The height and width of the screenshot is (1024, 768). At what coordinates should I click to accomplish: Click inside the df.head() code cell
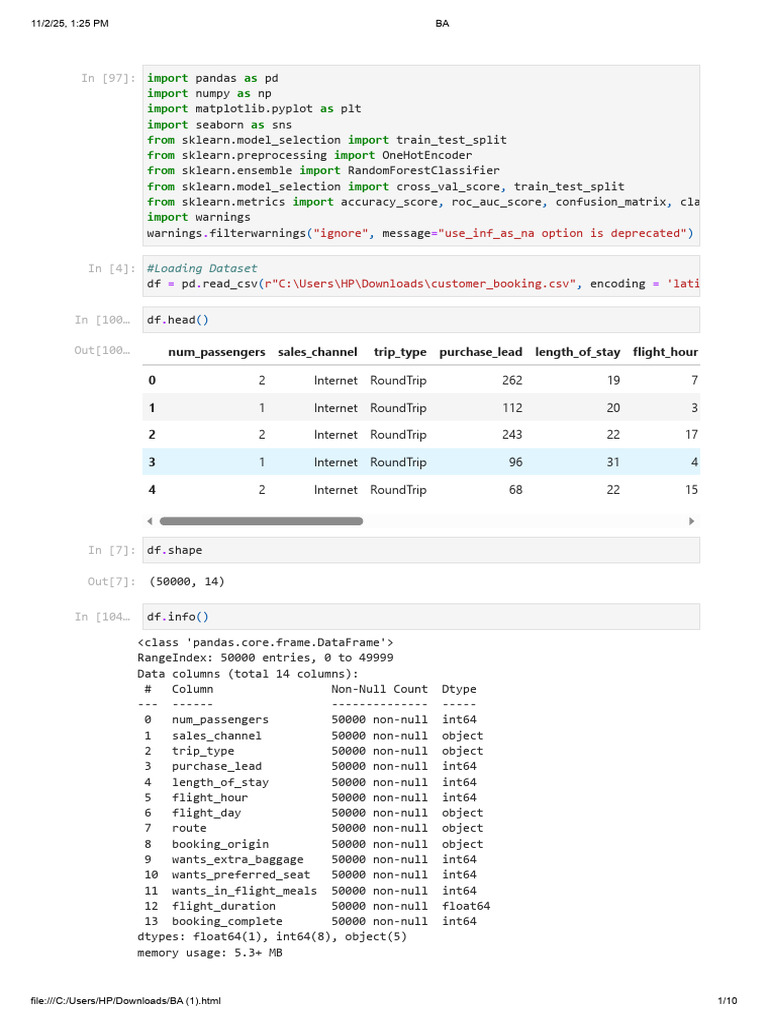point(421,320)
